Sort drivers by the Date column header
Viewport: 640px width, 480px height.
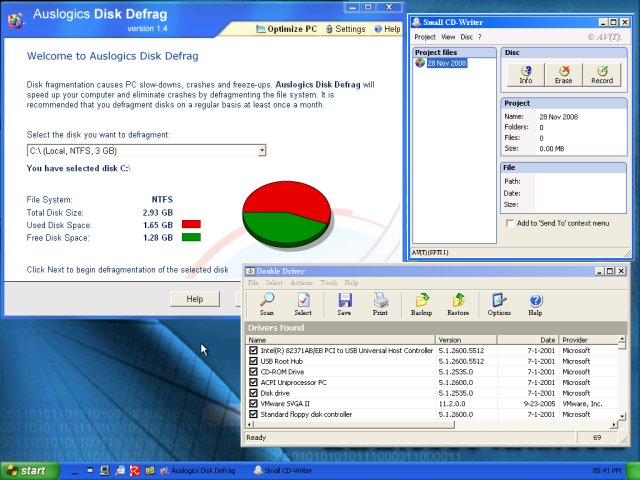pos(528,340)
